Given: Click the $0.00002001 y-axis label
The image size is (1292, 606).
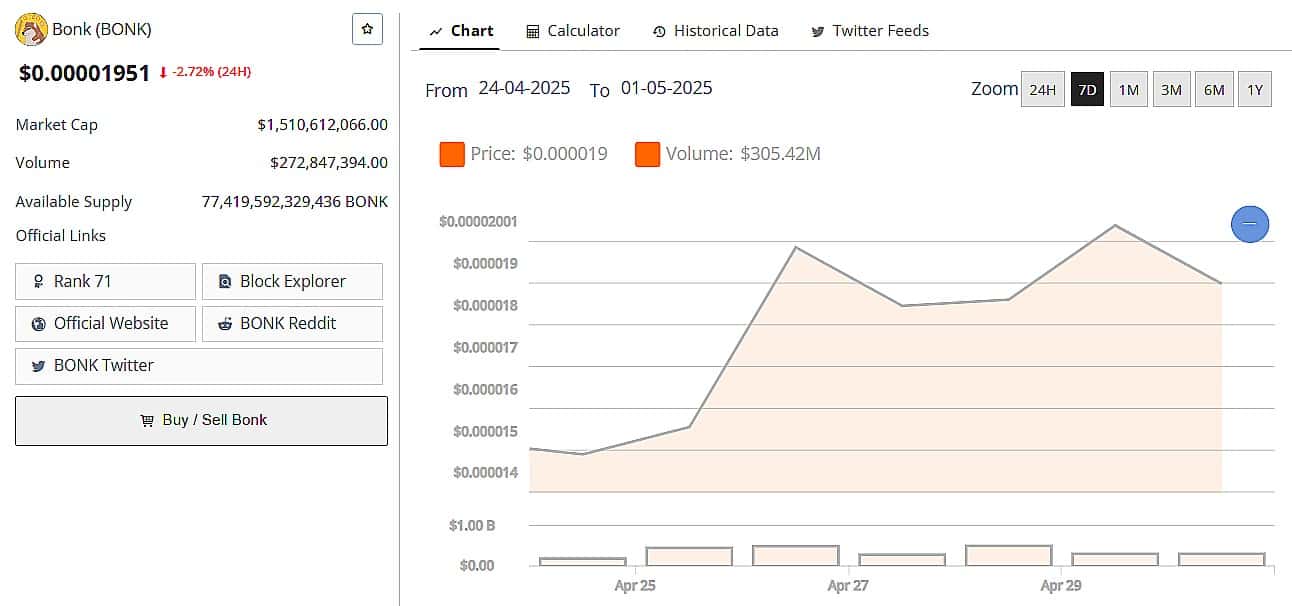Looking at the screenshot, I should pyautogui.click(x=478, y=221).
